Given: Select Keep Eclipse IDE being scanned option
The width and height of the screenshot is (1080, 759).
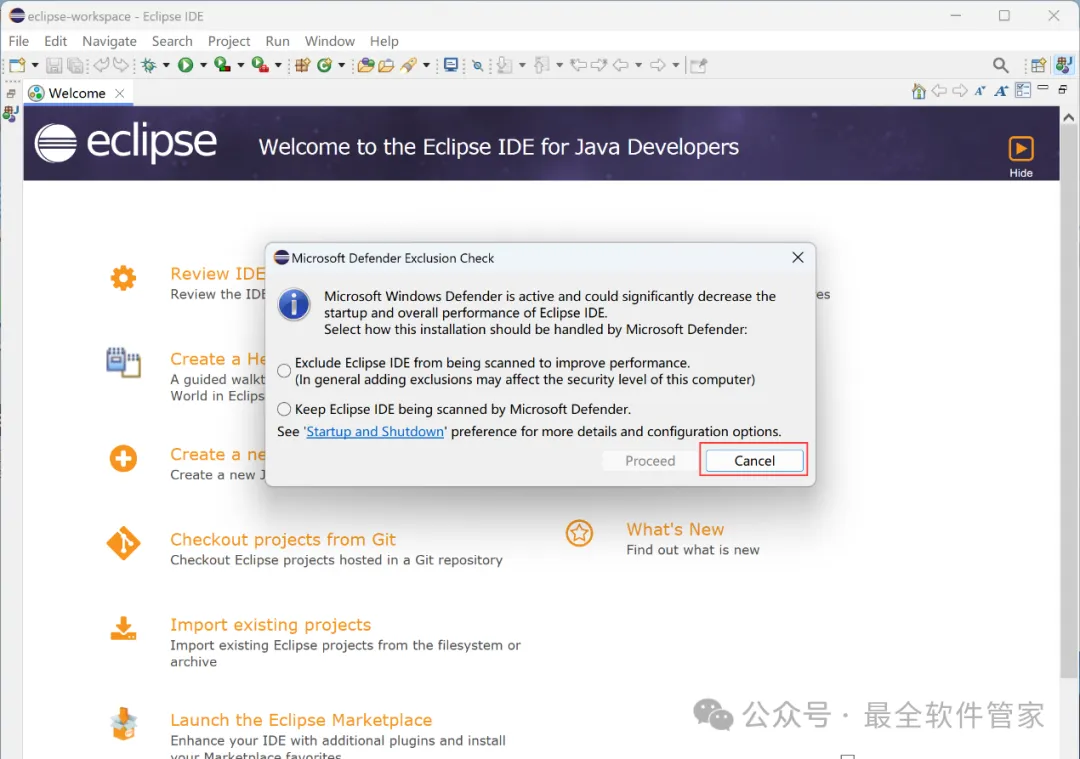Looking at the screenshot, I should [284, 409].
